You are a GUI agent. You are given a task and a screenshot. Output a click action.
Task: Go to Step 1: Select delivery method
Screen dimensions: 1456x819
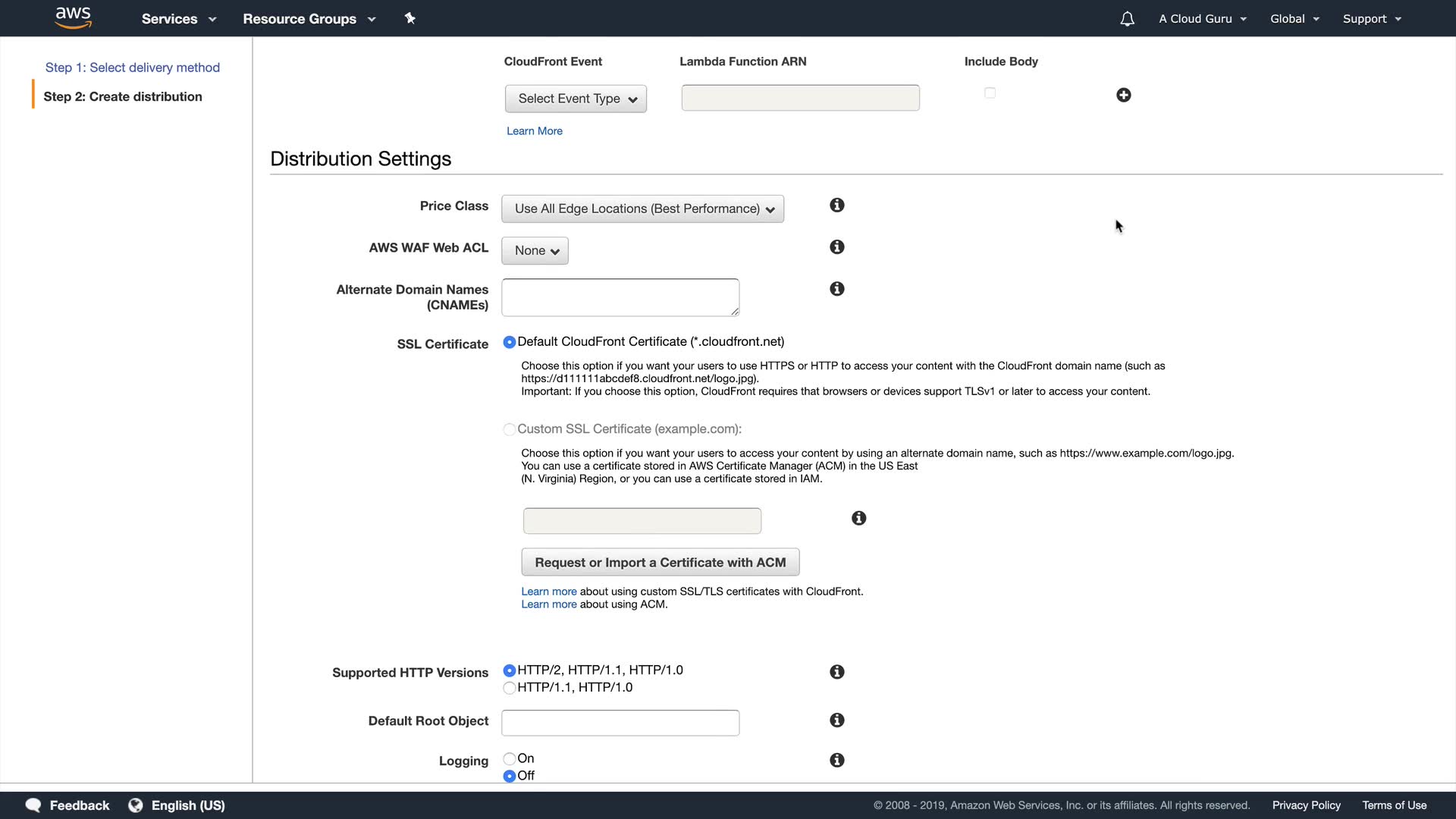click(132, 67)
